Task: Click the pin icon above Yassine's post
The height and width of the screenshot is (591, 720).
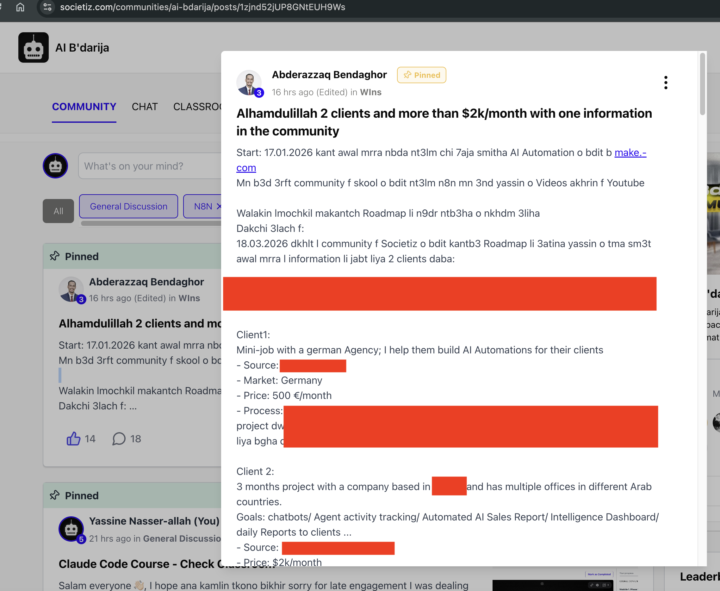Action: click(55, 495)
